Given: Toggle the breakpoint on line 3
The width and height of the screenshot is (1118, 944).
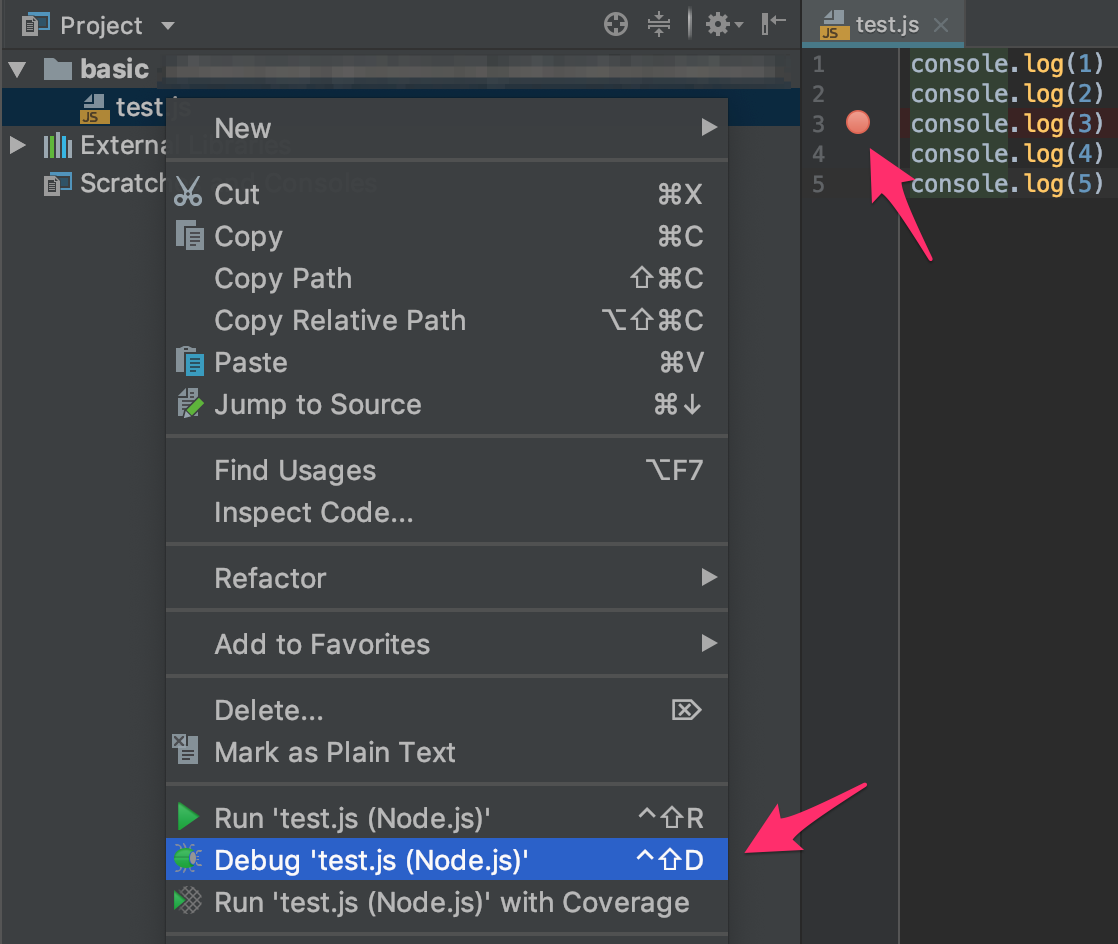Looking at the screenshot, I should 857,123.
